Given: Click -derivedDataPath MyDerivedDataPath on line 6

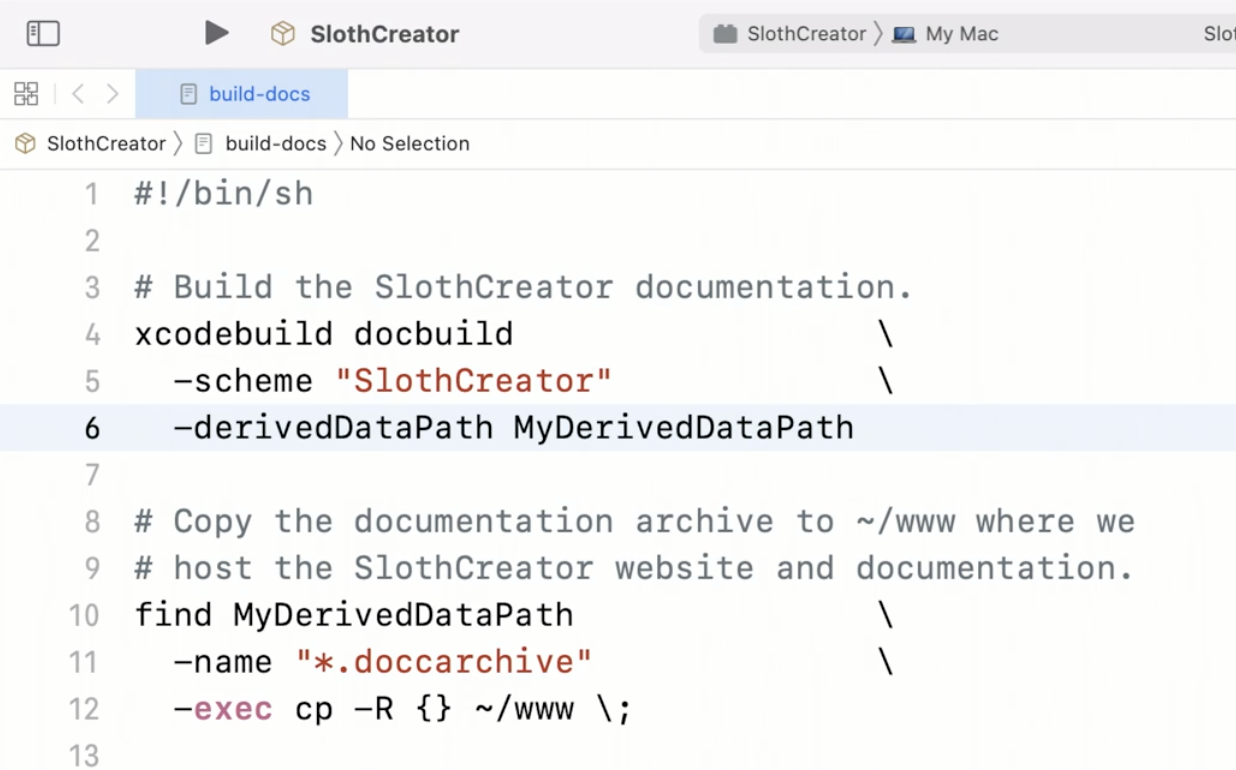Looking at the screenshot, I should [514, 428].
